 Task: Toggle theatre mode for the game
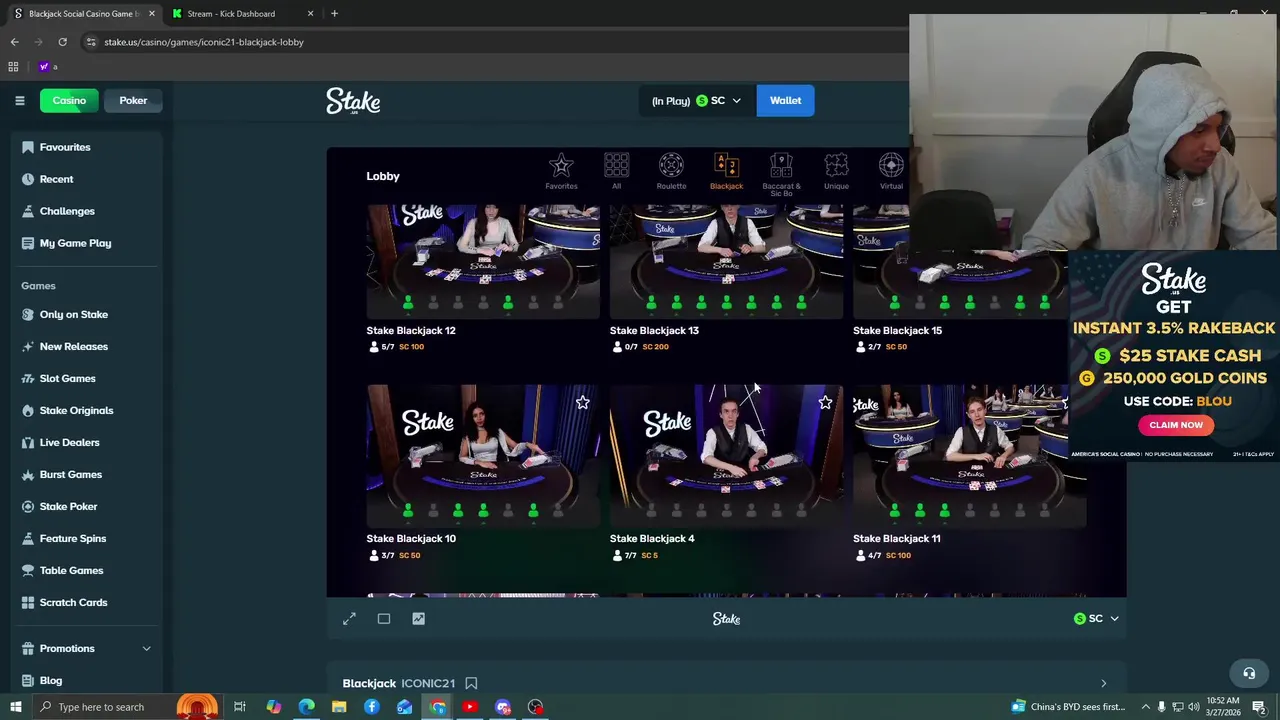[x=384, y=619]
